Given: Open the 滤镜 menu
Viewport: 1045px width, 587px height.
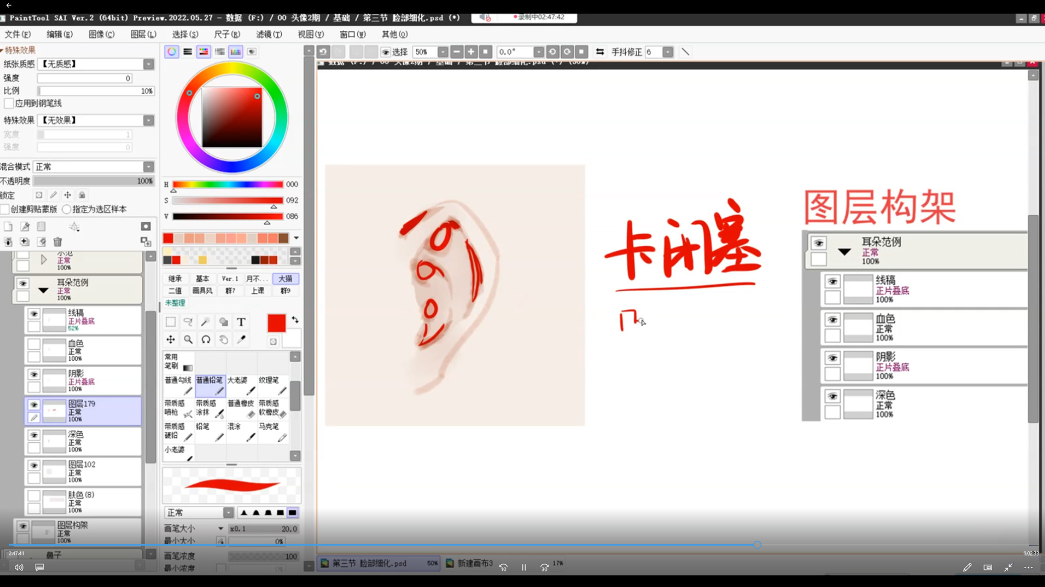Looking at the screenshot, I should click(x=269, y=34).
